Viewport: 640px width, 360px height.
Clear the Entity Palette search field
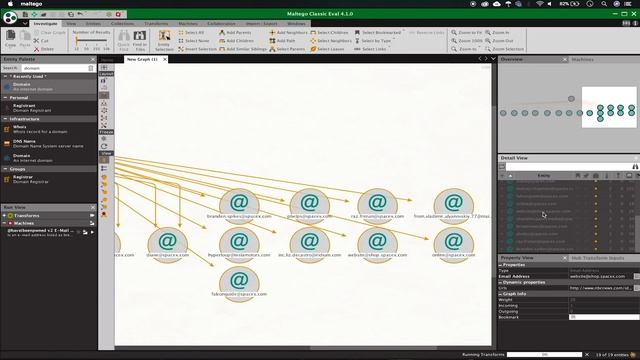(91, 68)
